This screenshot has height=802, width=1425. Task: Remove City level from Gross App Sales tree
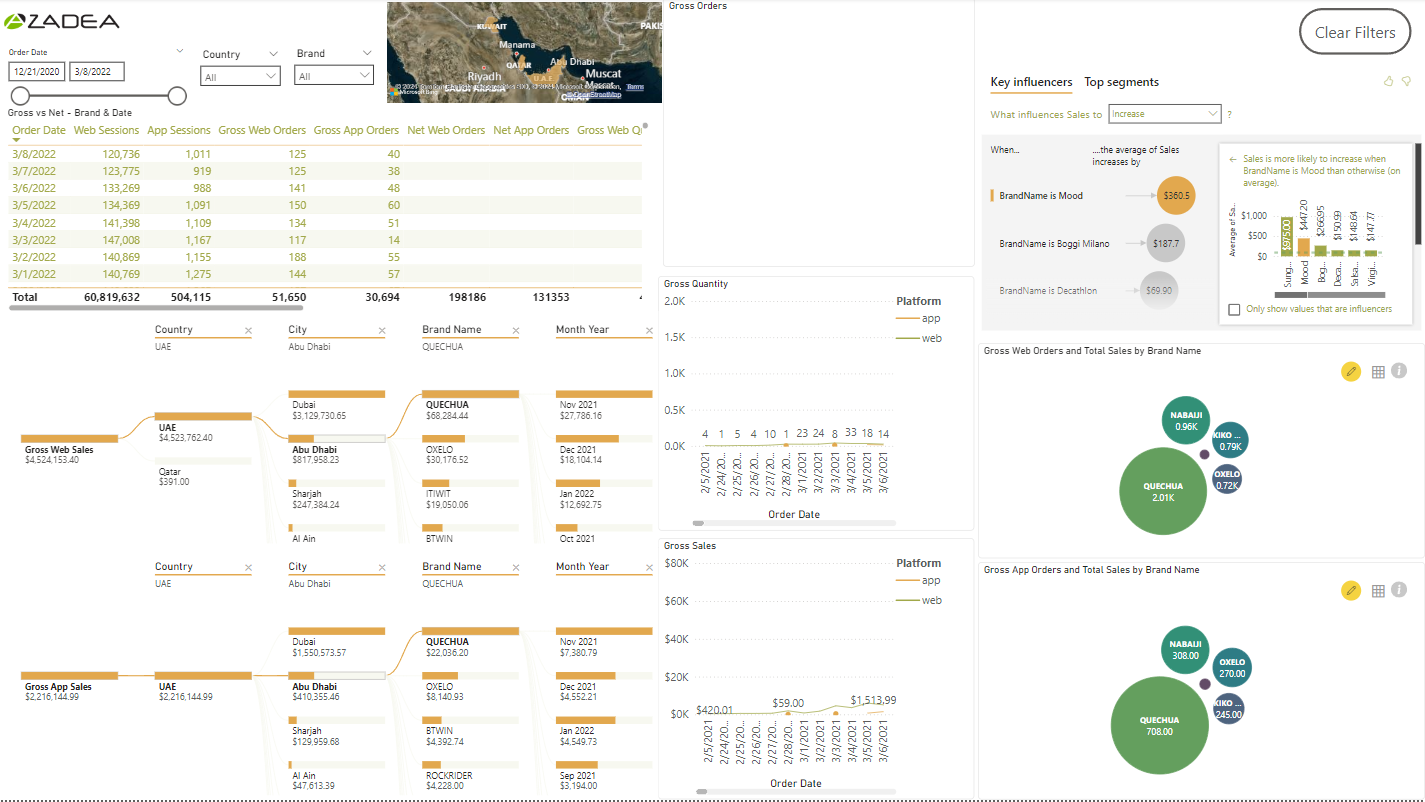click(x=381, y=567)
